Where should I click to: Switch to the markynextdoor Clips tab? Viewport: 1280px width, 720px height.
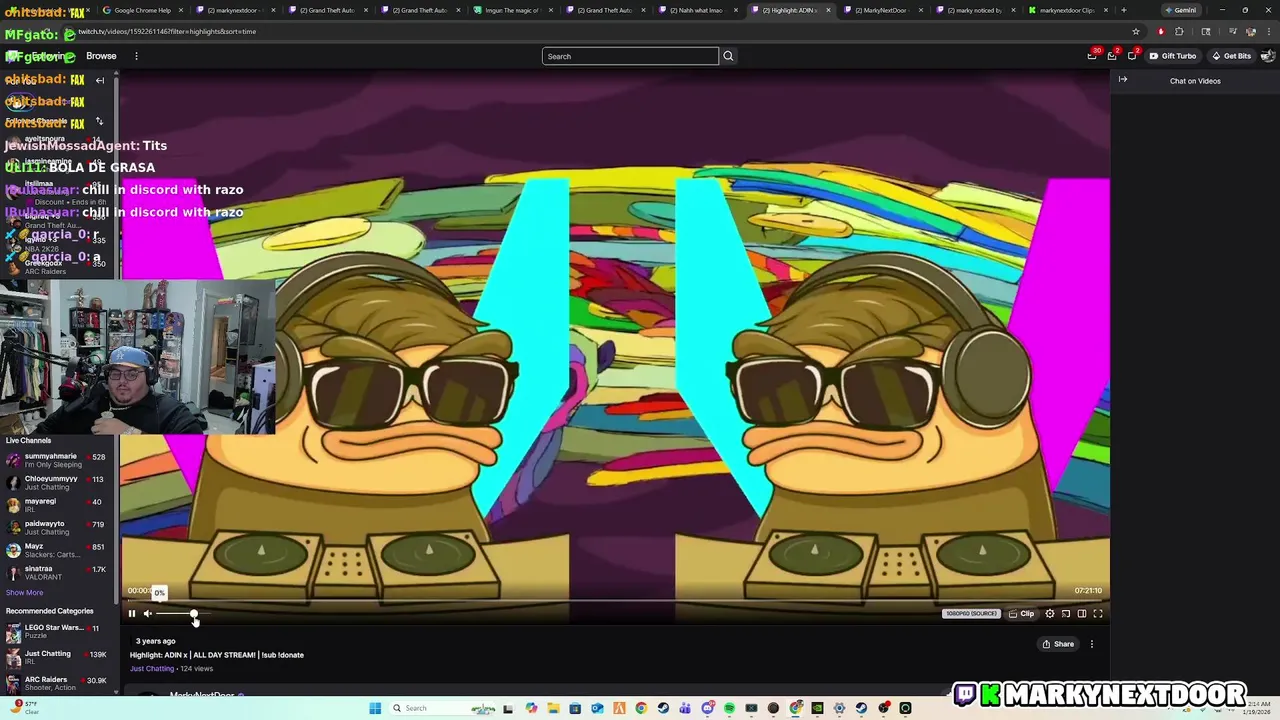click(1066, 10)
